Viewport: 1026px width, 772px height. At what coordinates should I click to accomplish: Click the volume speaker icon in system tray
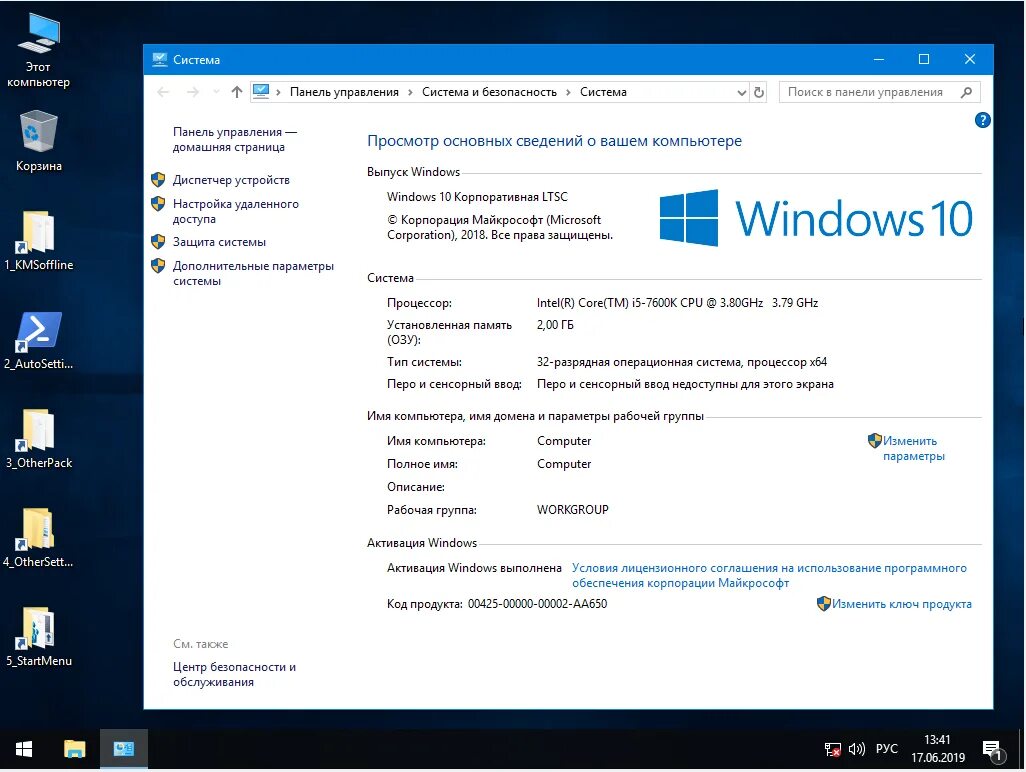[x=856, y=748]
